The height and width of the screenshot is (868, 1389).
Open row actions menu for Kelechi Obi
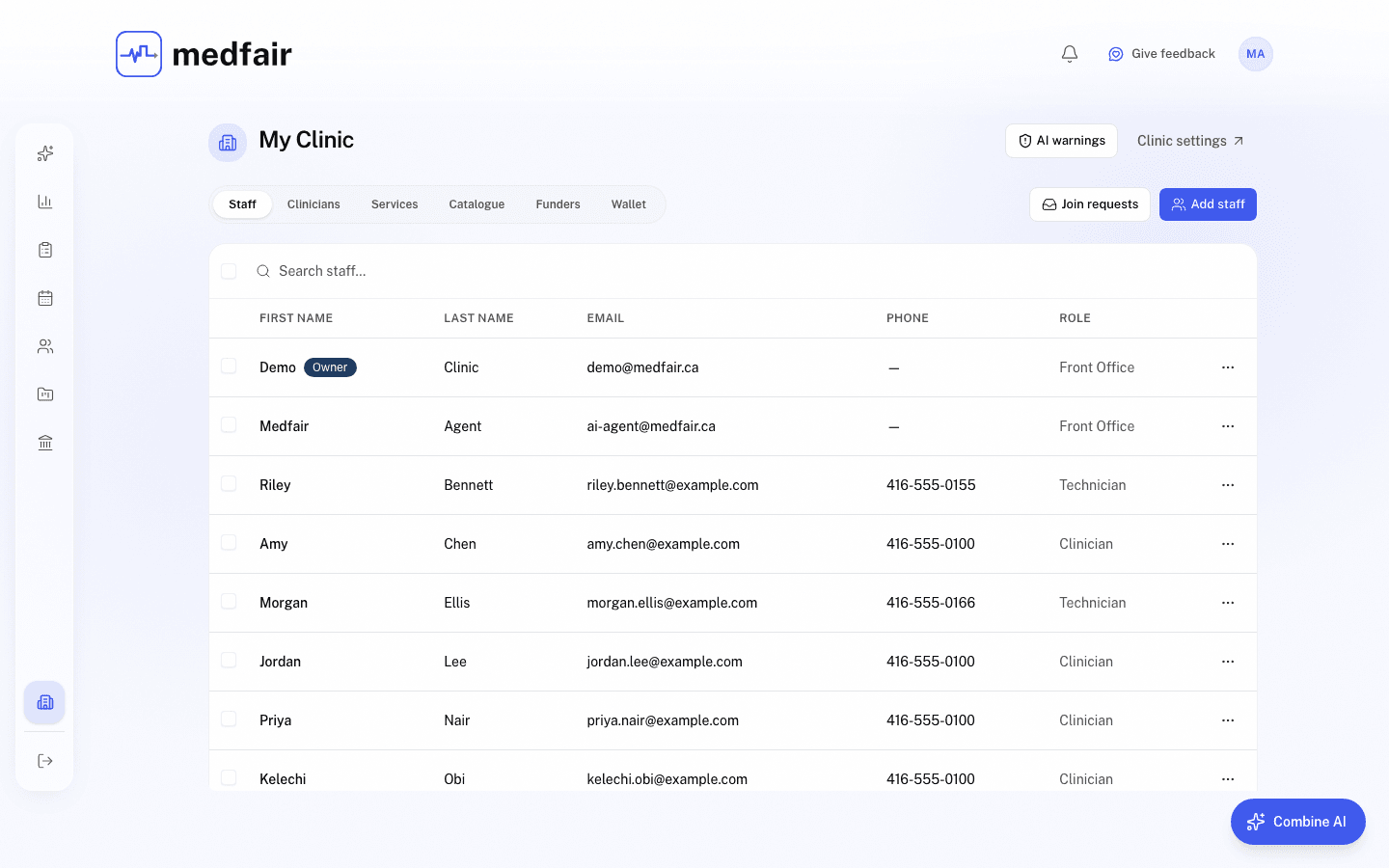point(1228,779)
